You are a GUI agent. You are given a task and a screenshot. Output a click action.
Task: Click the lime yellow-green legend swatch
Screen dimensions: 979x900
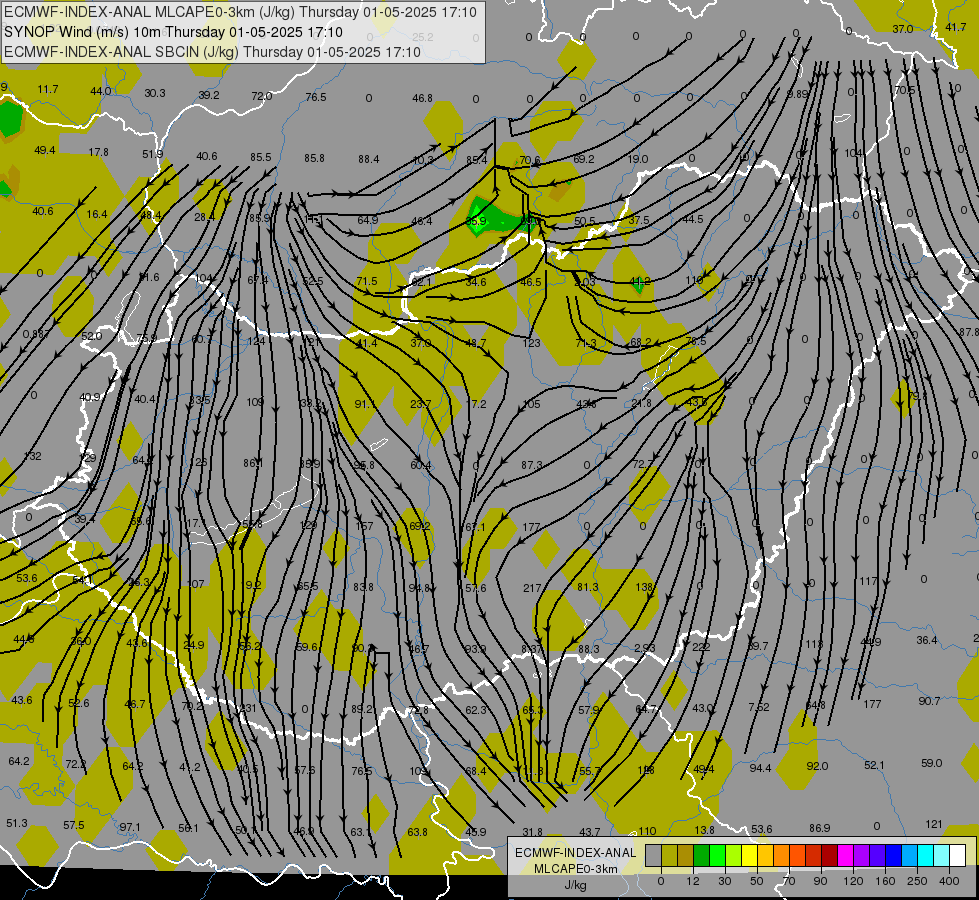(x=734, y=855)
